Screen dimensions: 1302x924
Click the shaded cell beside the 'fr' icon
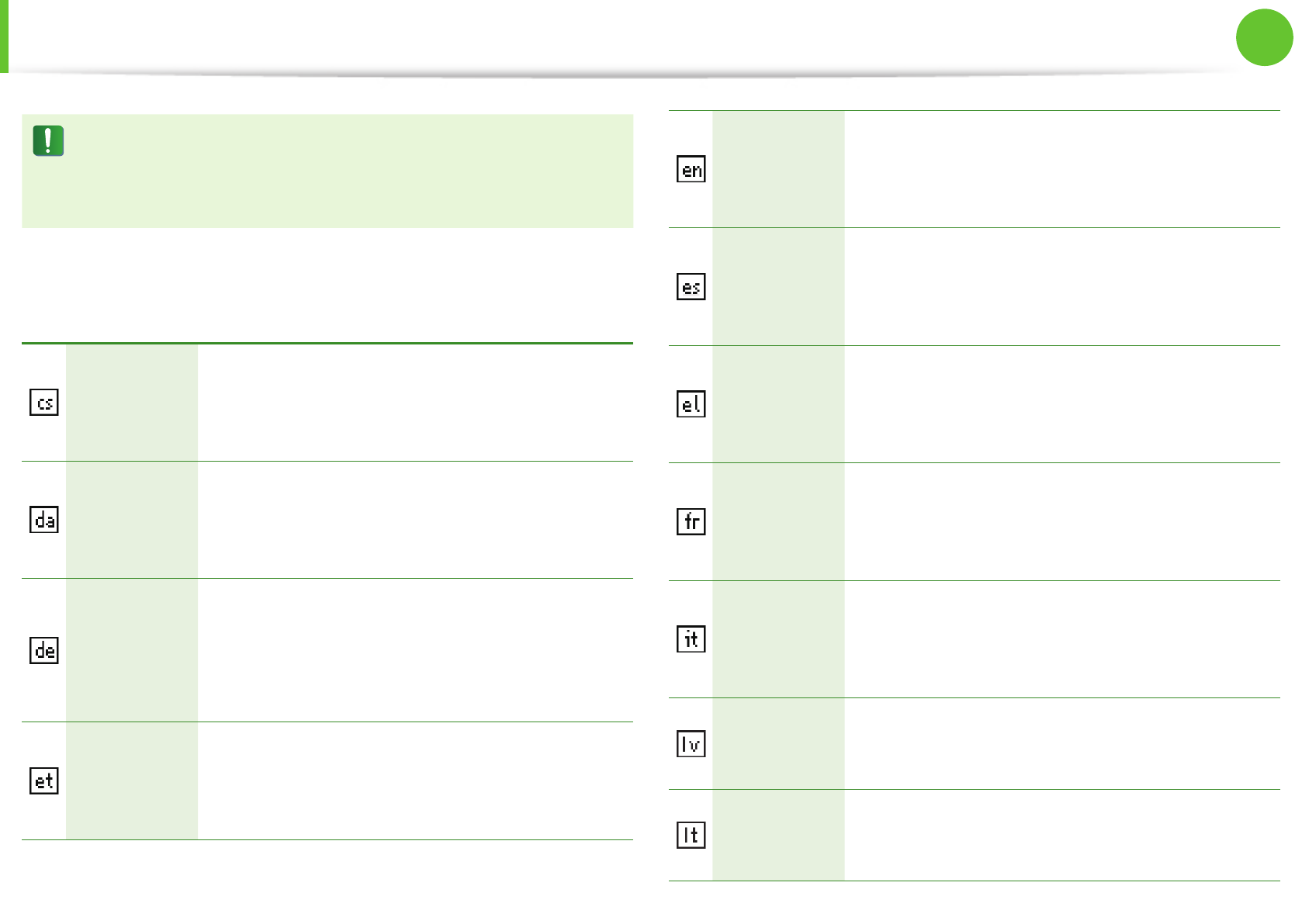coord(778,521)
